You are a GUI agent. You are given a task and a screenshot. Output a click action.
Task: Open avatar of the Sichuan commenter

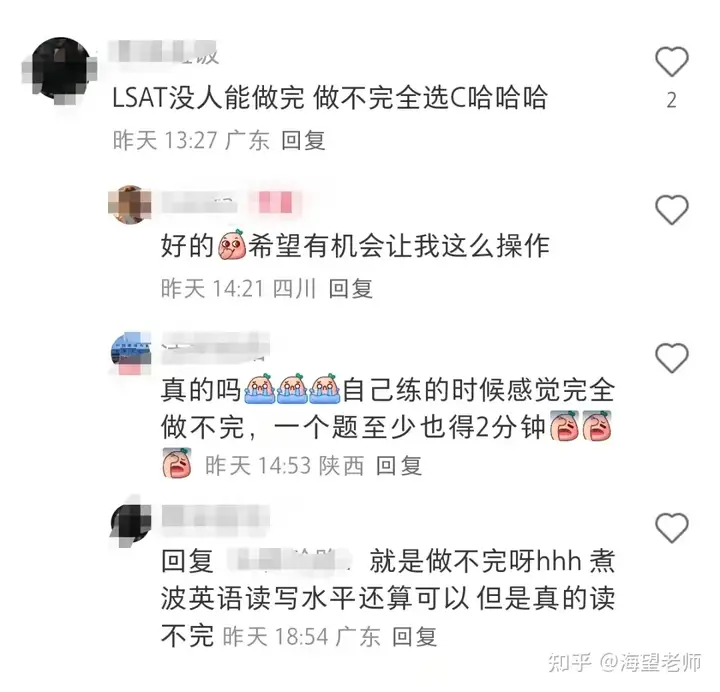130,205
